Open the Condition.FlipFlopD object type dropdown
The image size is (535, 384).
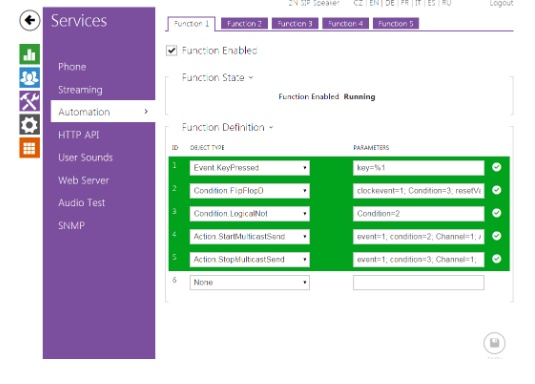250,191
